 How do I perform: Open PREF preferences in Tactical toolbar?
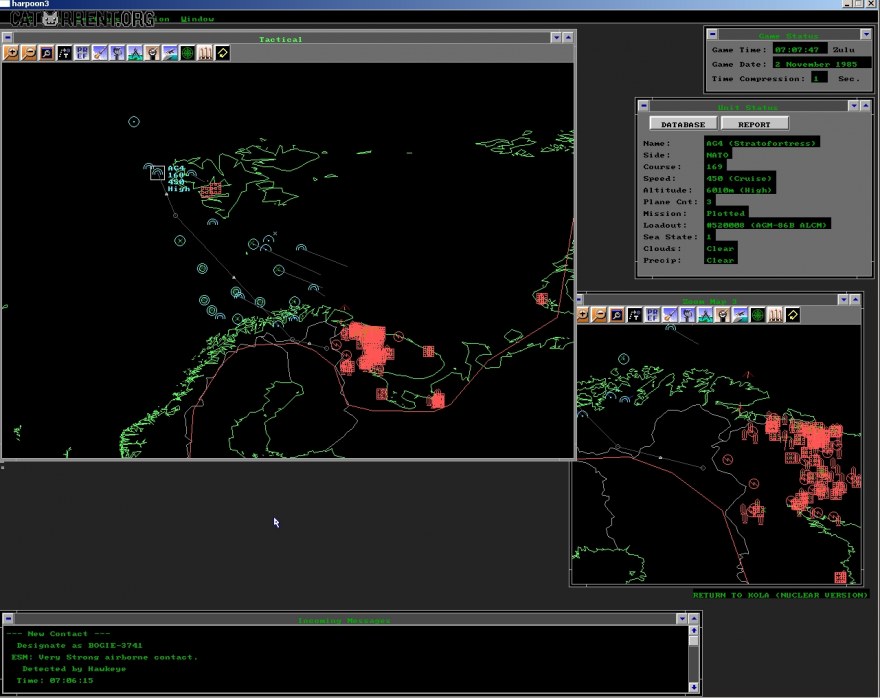[x=82, y=53]
